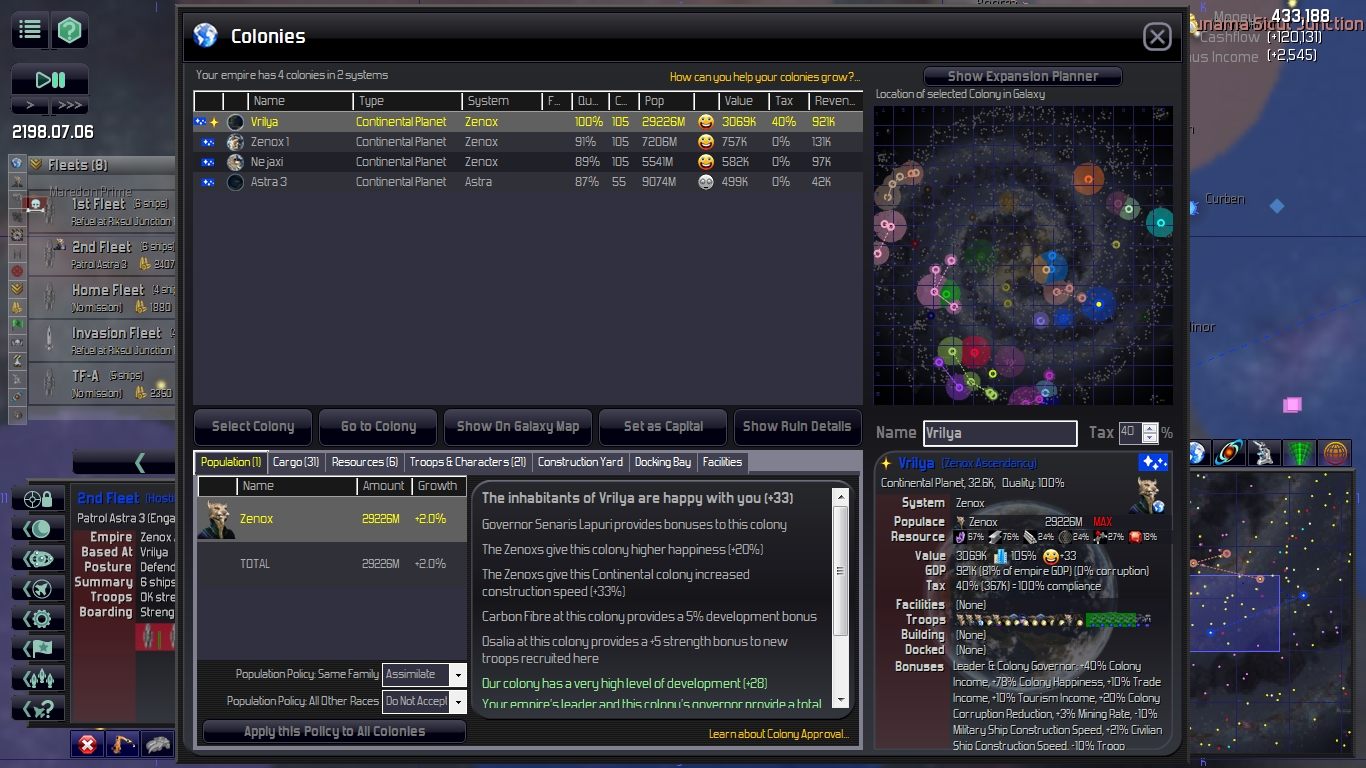The image size is (1366, 768).
Task: Select the Astra 3 colony row
Action: tap(528, 182)
